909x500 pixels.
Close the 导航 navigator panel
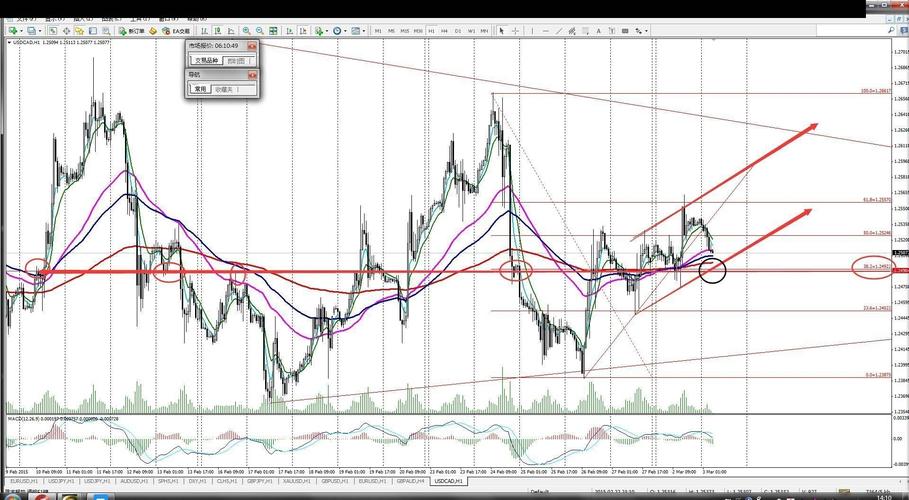(252, 74)
